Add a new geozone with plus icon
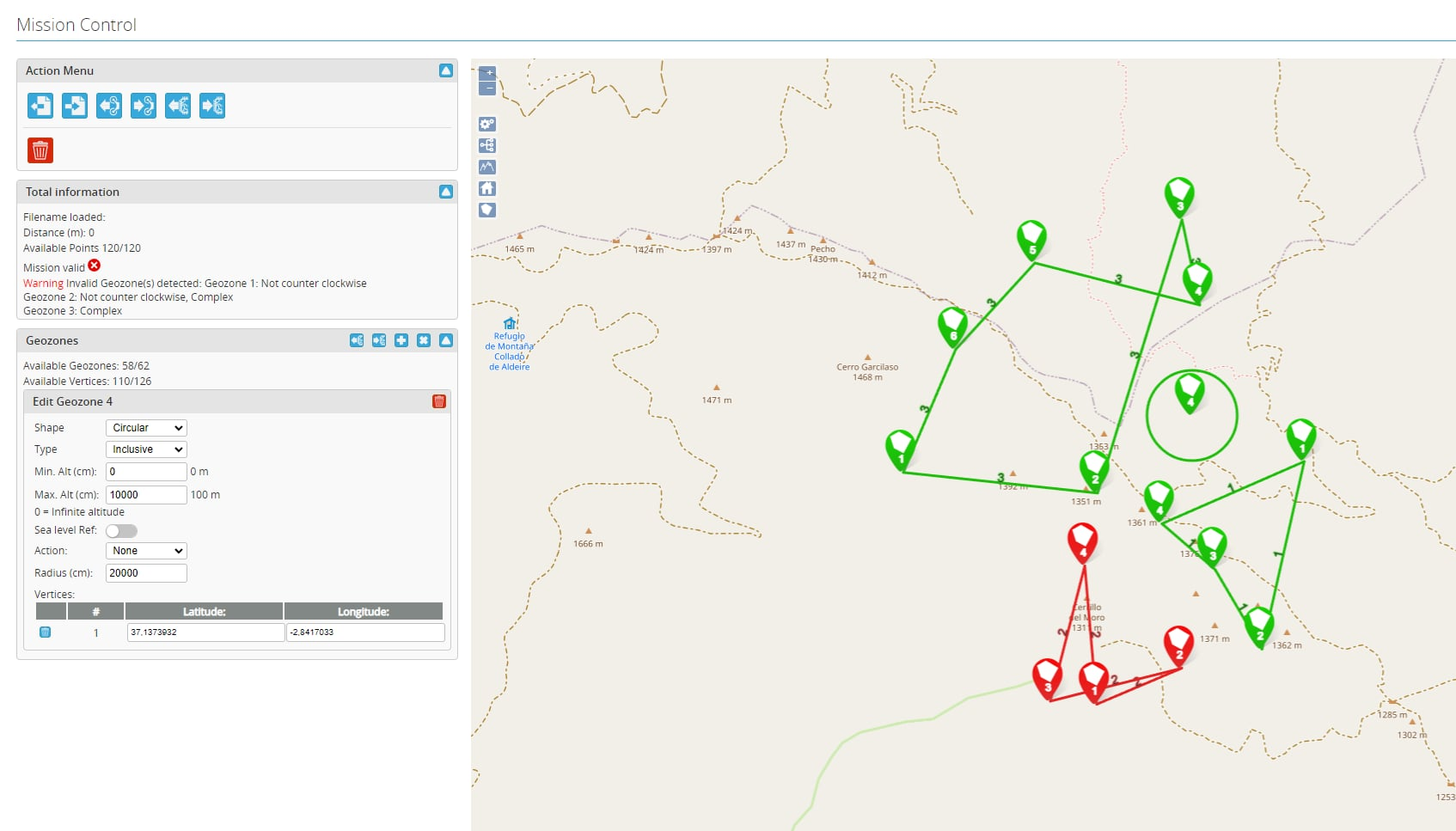The height and width of the screenshot is (831, 1456). click(401, 340)
